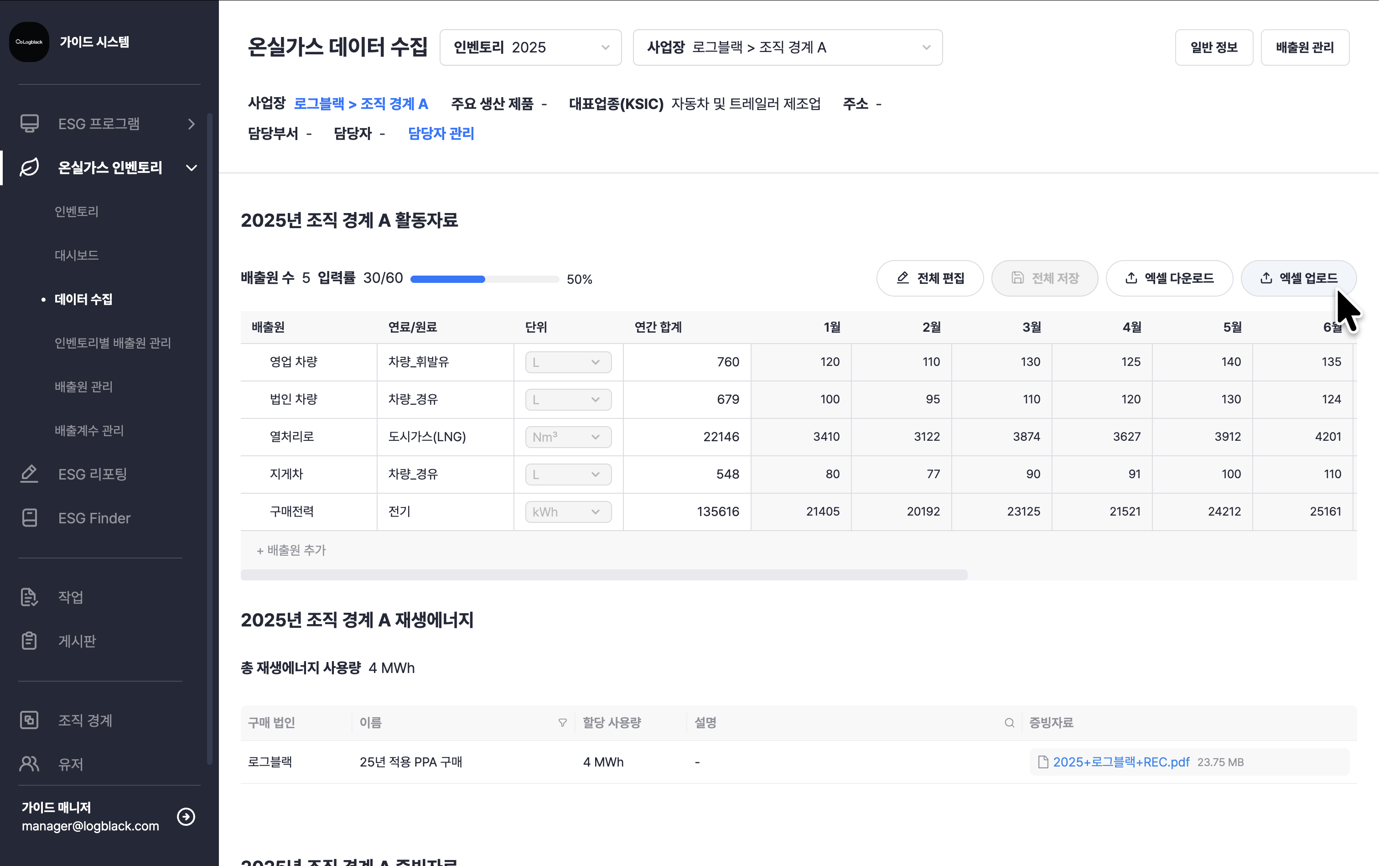Open unit dropdown for 법인 차량 row
This screenshot has width=1400, height=866.
(568, 399)
